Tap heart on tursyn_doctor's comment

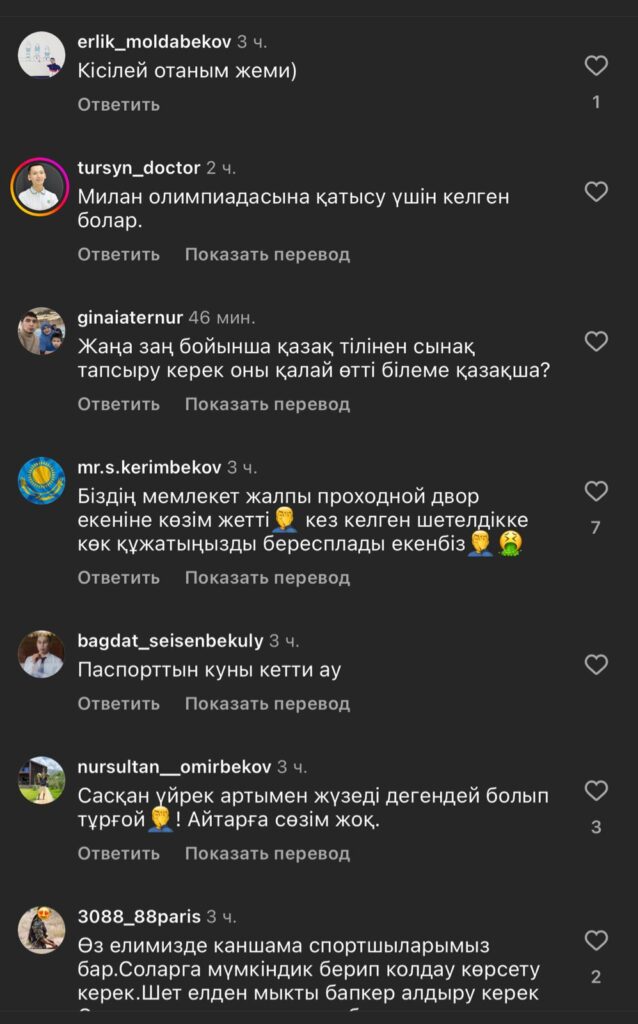tap(596, 191)
